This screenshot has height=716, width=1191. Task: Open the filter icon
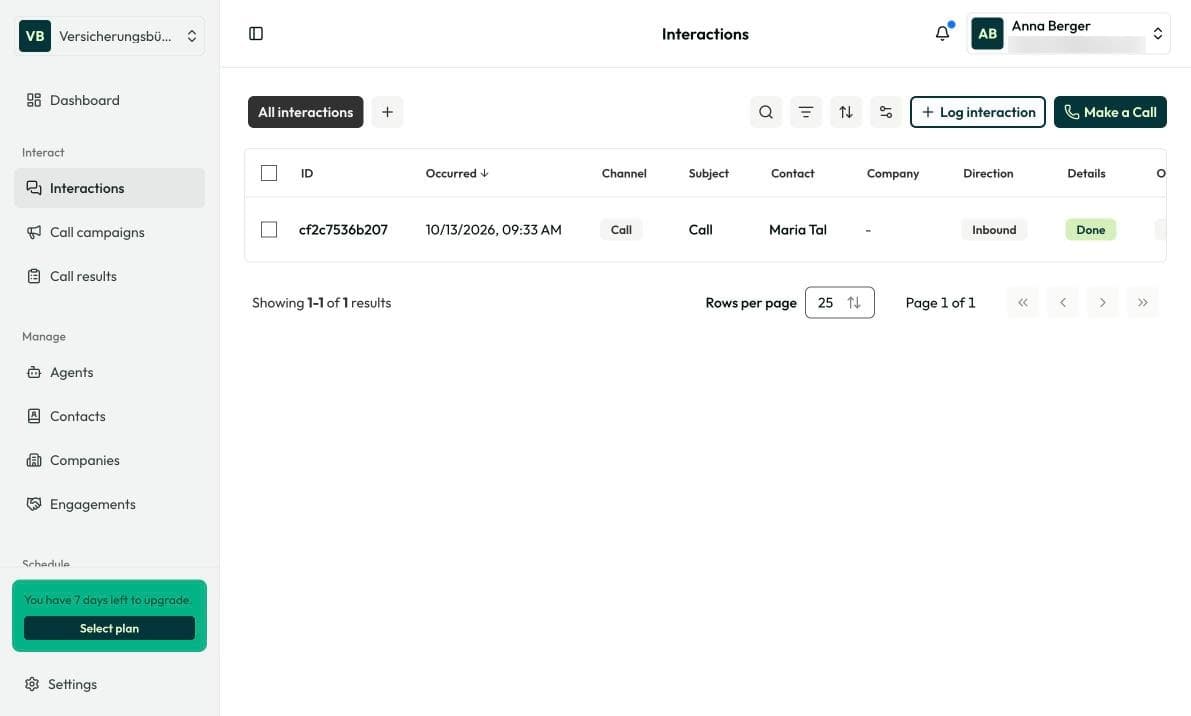click(806, 112)
